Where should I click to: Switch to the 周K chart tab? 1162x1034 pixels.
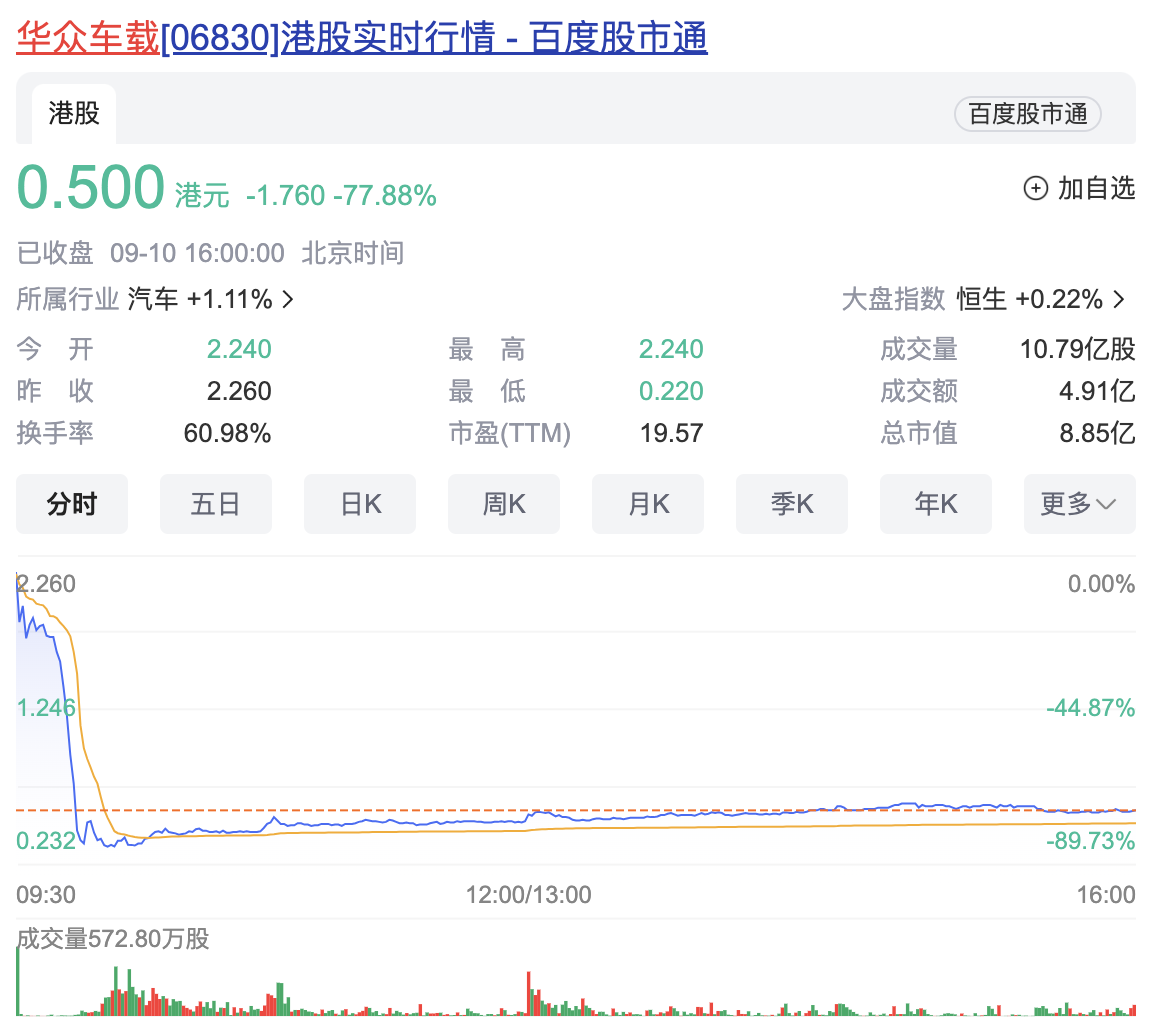coord(504,504)
